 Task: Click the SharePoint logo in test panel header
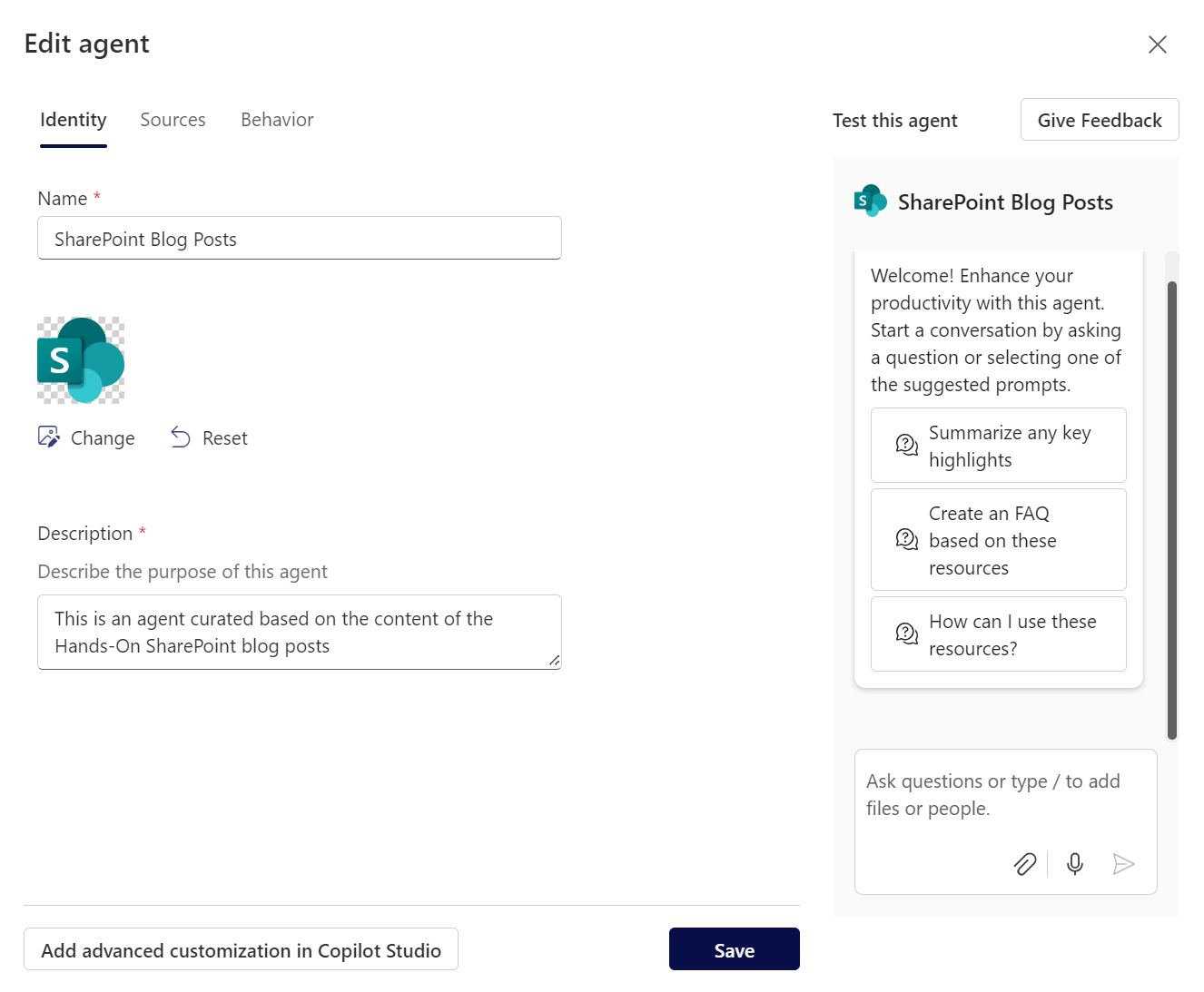[870, 201]
